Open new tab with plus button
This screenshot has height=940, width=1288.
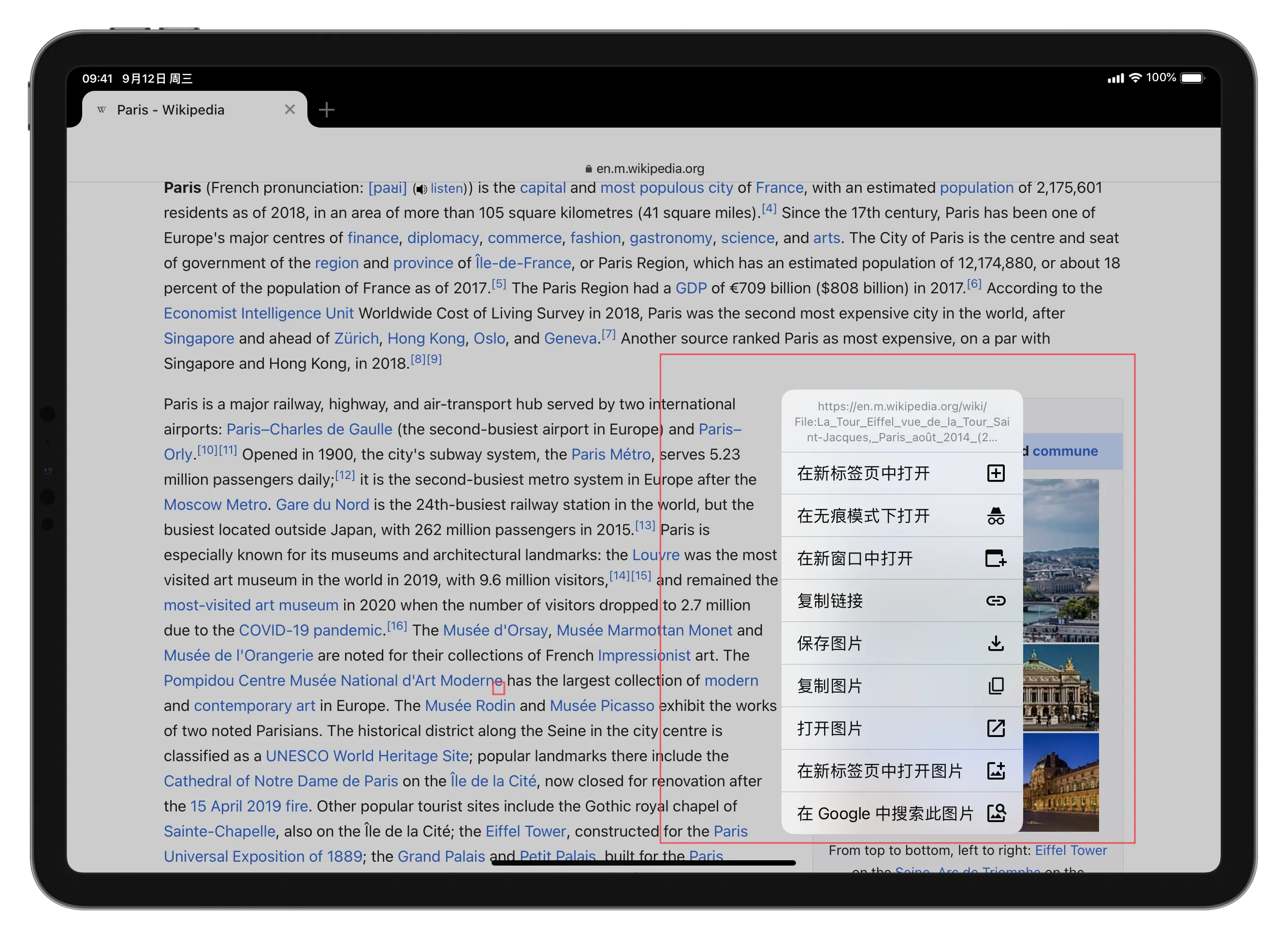pos(327,110)
